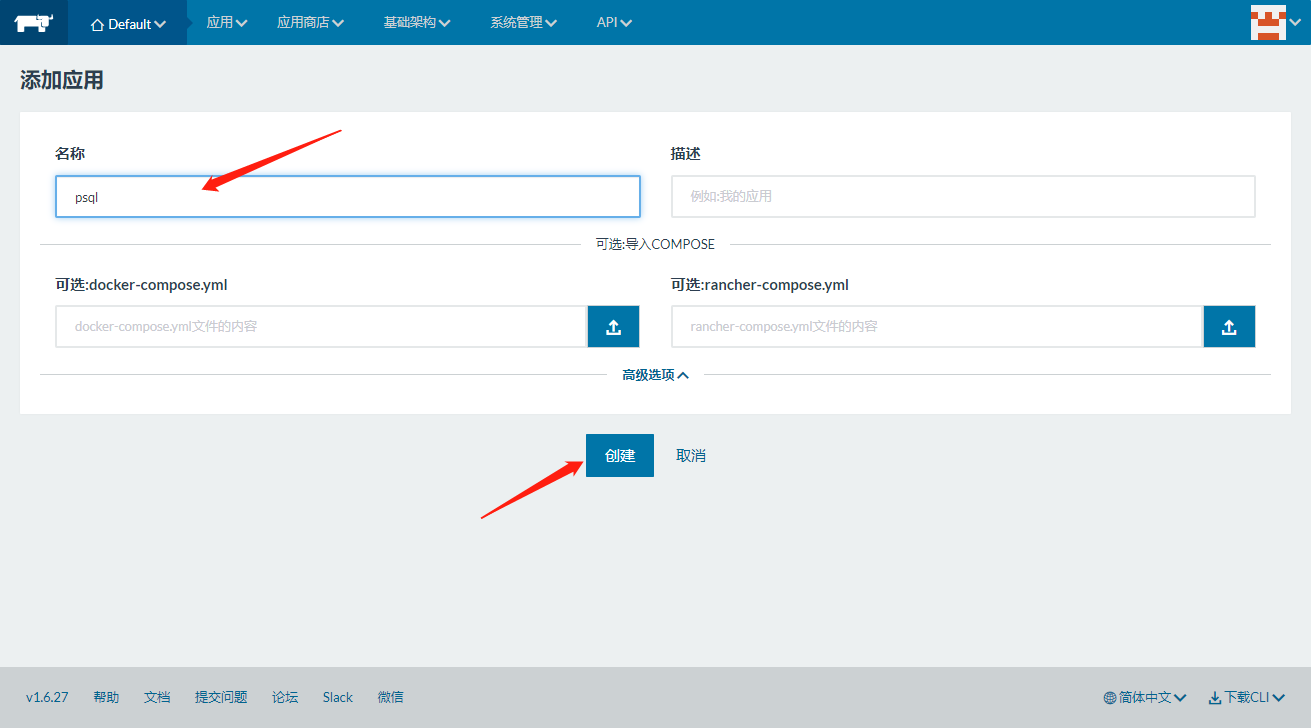
Task: Open the 论坛 forum link
Action: [285, 697]
